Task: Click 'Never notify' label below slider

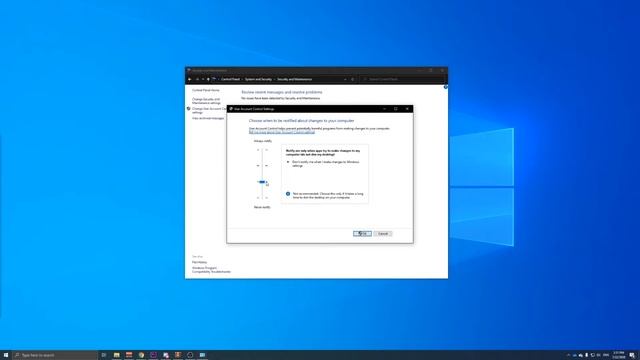Action: 262,207
